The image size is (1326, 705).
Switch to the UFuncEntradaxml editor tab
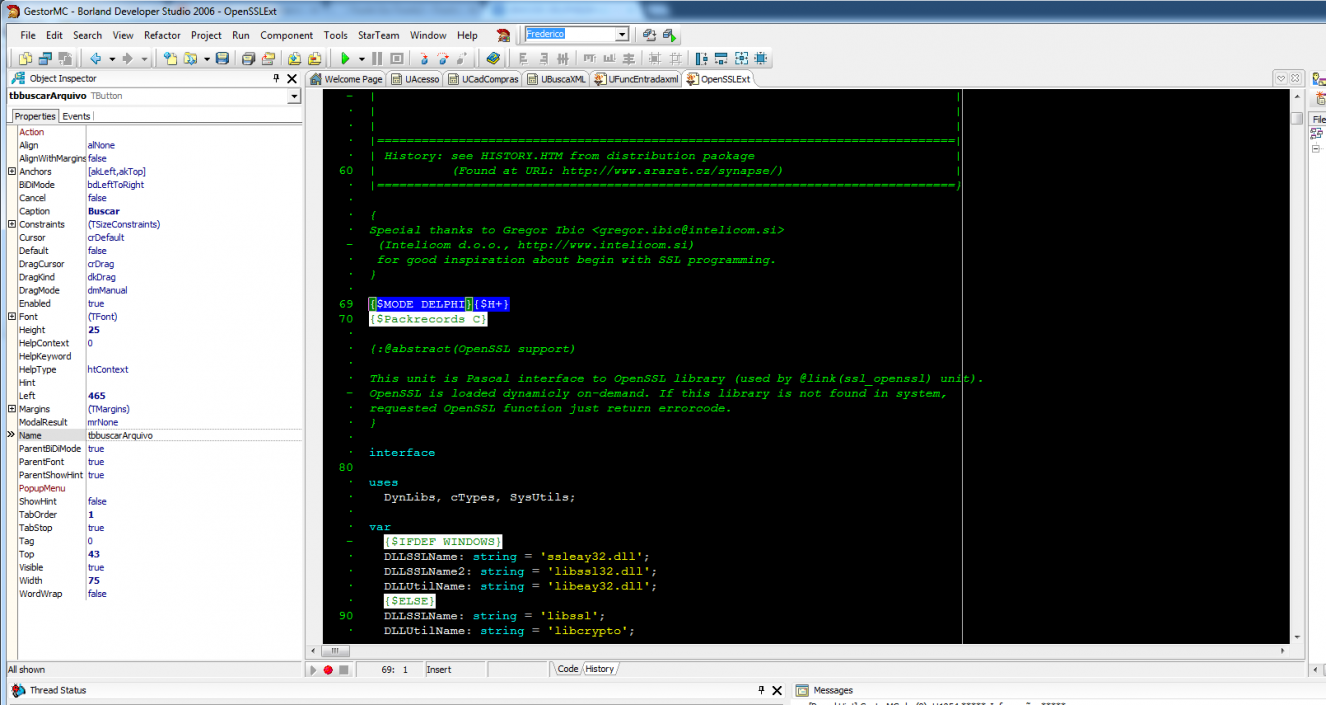[x=636, y=79]
